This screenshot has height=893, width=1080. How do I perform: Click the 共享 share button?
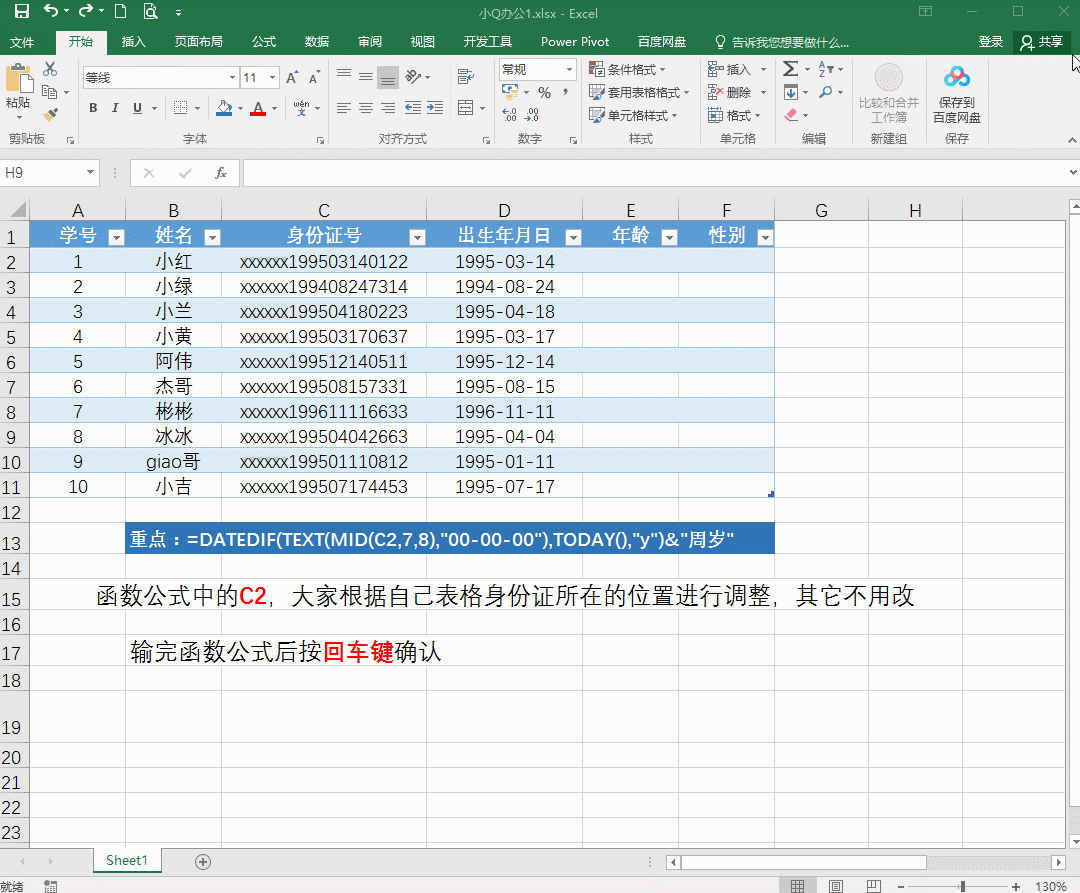pyautogui.click(x=1042, y=42)
